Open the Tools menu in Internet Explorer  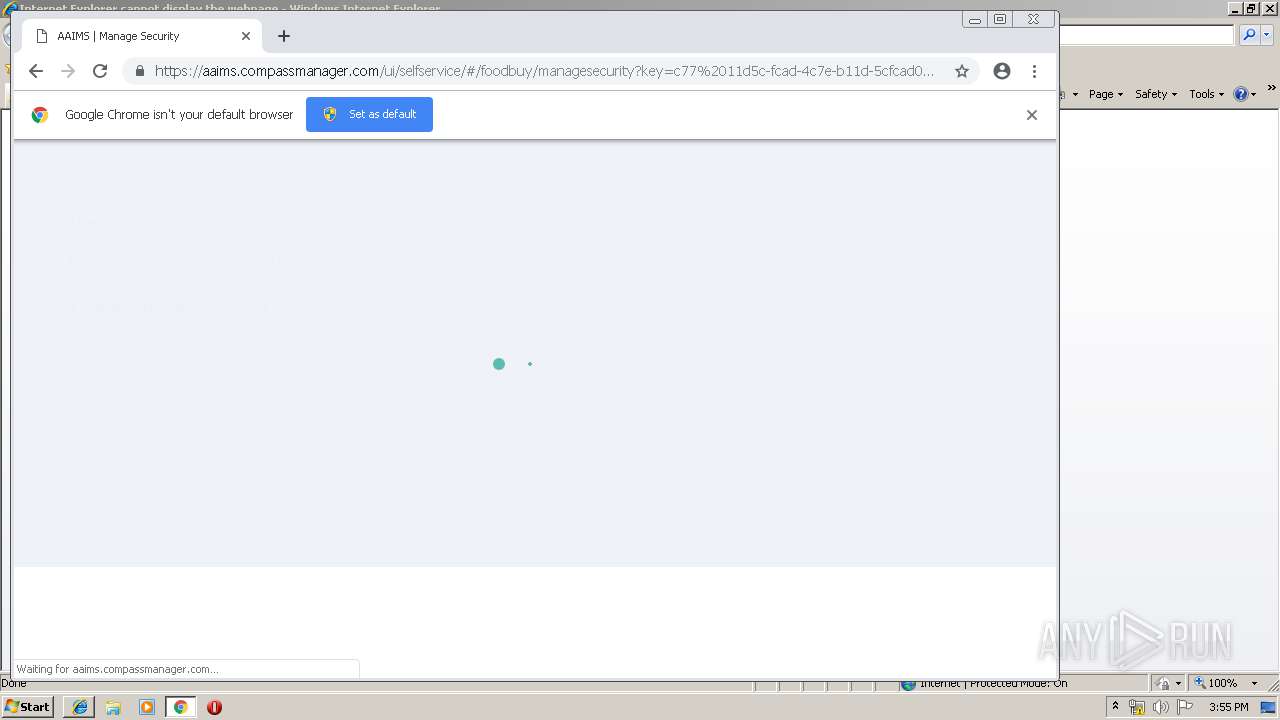coord(1206,94)
